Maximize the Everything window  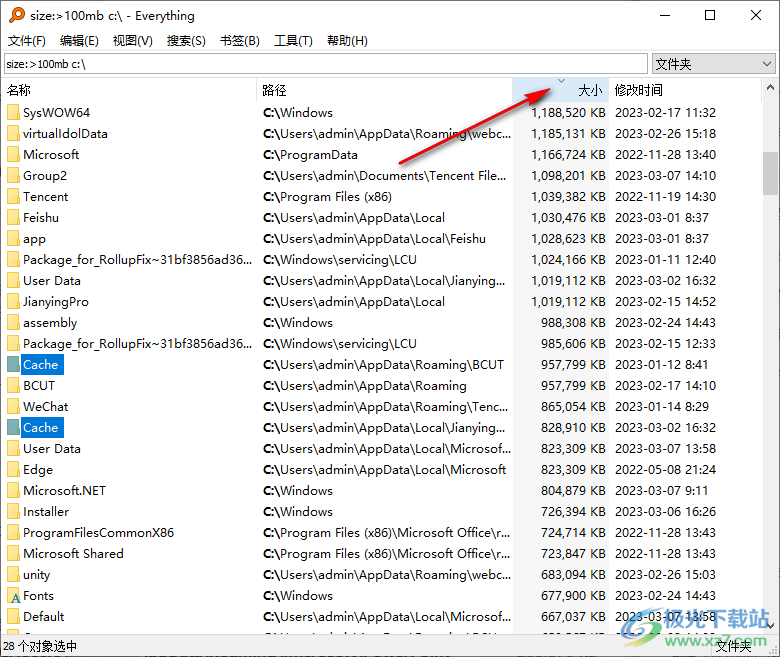710,15
